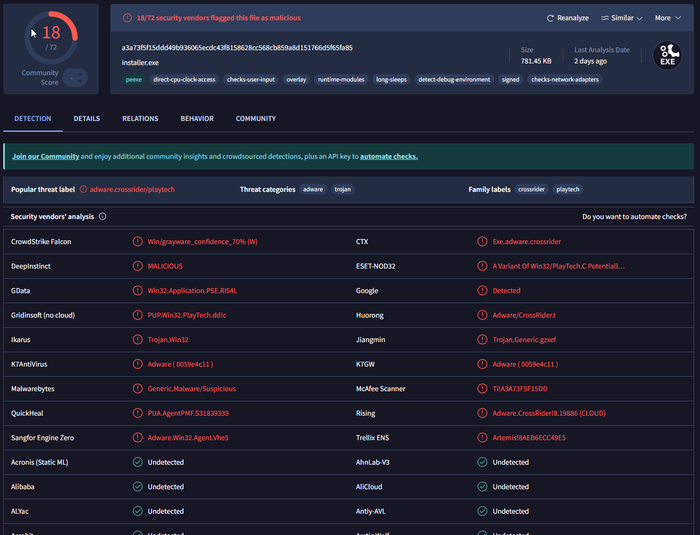Viewport: 700px width, 535px height.
Task: Click Gridinsoft's detection alert icon
Action: (138, 315)
